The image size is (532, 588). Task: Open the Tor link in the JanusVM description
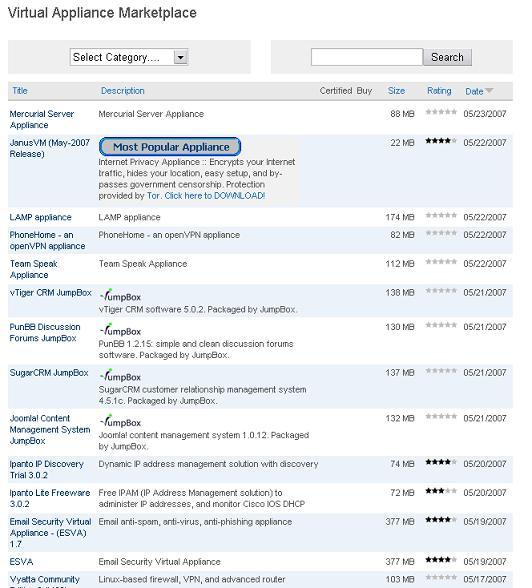tap(153, 196)
